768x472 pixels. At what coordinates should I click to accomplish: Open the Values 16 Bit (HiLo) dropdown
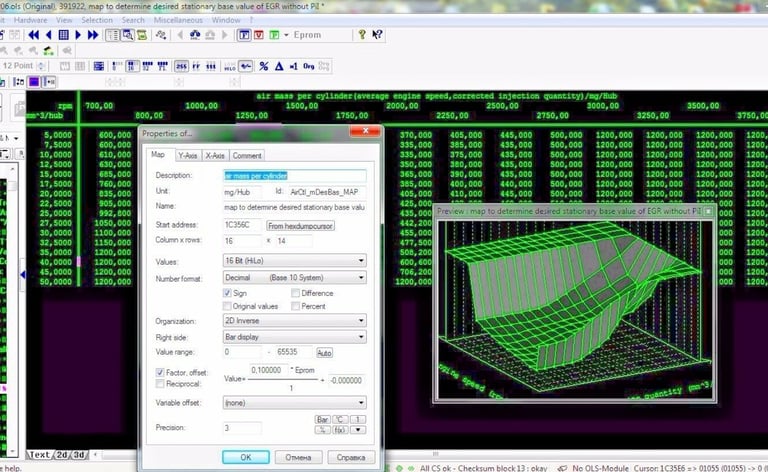point(294,260)
